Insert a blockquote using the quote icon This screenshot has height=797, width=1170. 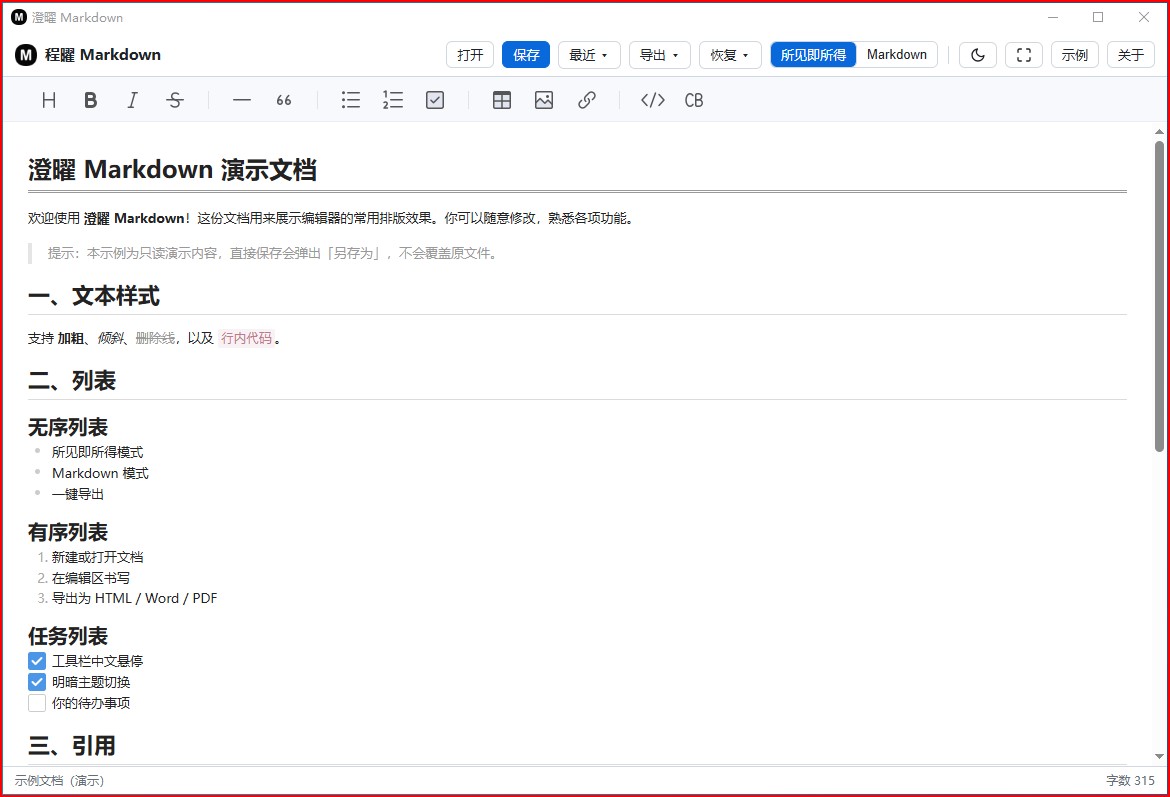(284, 100)
